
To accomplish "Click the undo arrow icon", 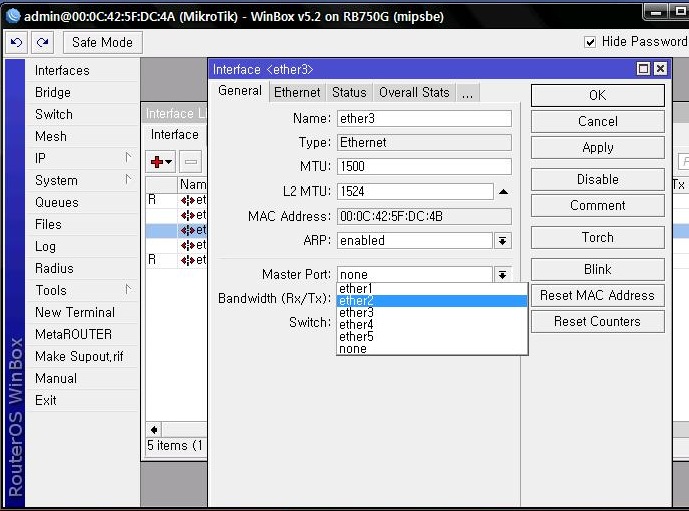I will 17,43.
